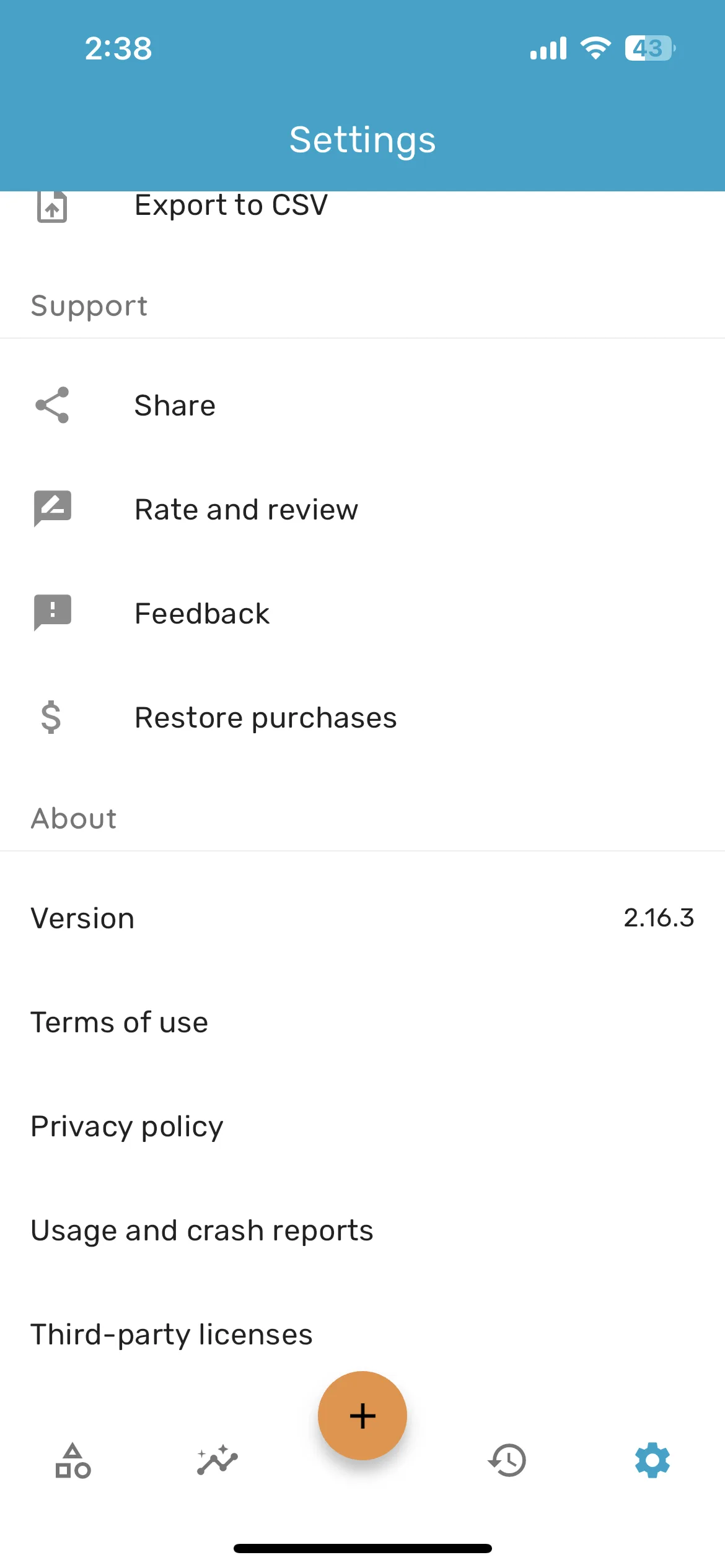Viewport: 725px width, 1568px height.
Task: Tap the orange plus add button
Action: [362, 1416]
